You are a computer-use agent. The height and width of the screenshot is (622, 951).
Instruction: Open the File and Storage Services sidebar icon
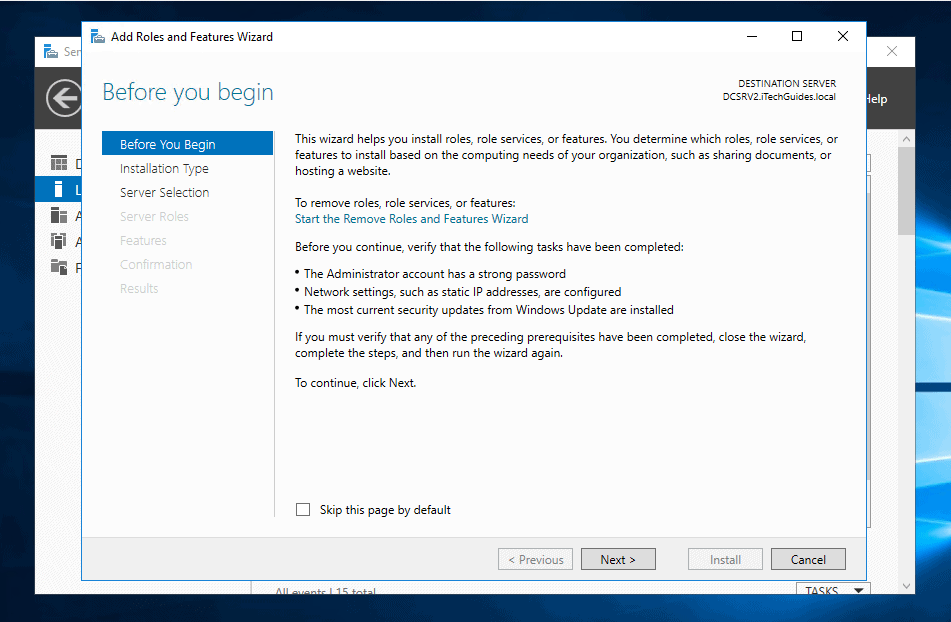(x=58, y=263)
